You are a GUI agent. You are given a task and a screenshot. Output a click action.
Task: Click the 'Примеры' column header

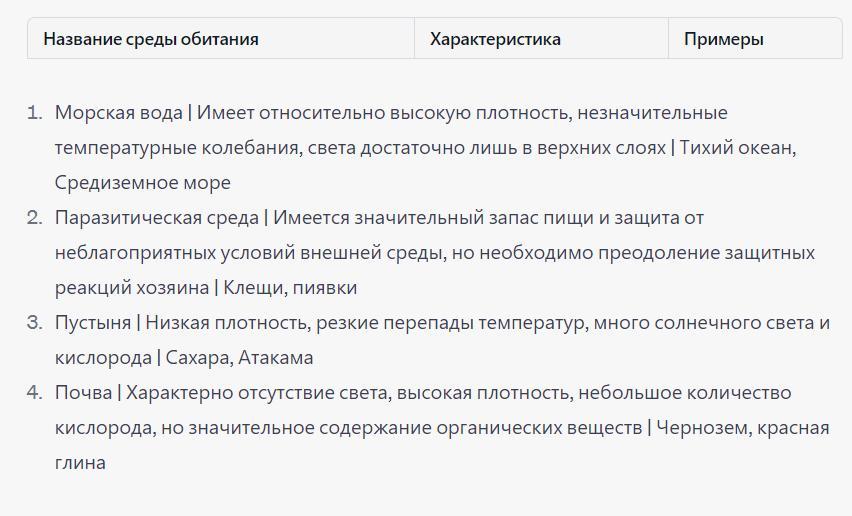[724, 39]
